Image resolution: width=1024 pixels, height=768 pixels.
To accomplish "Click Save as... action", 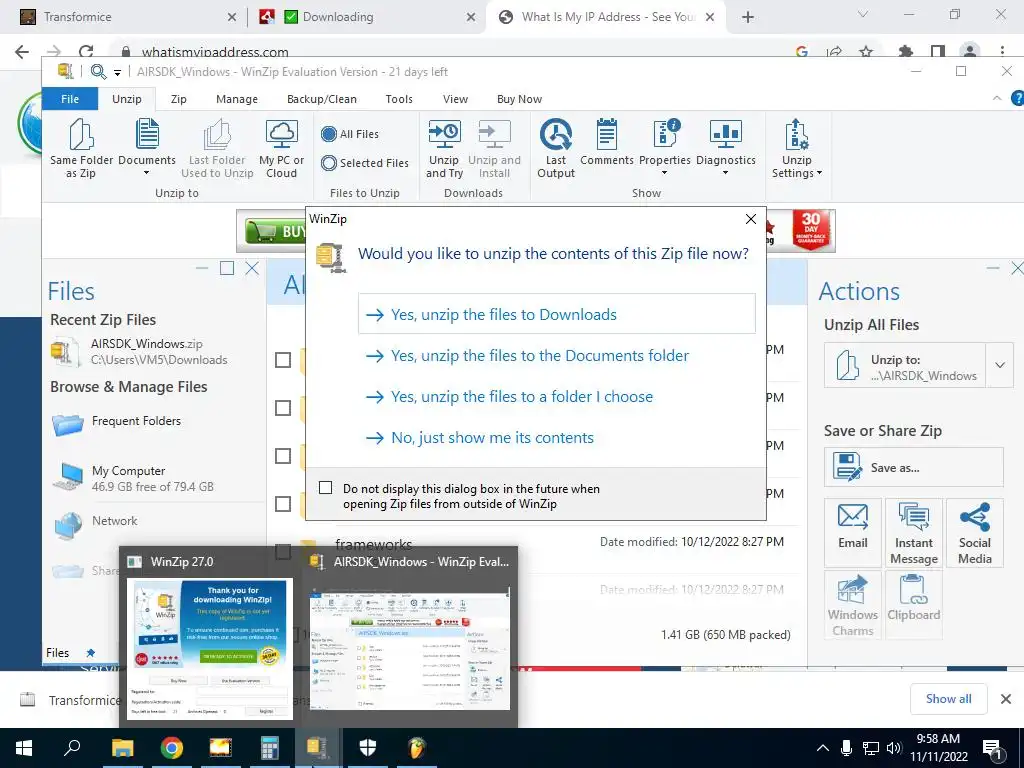I will (913, 467).
